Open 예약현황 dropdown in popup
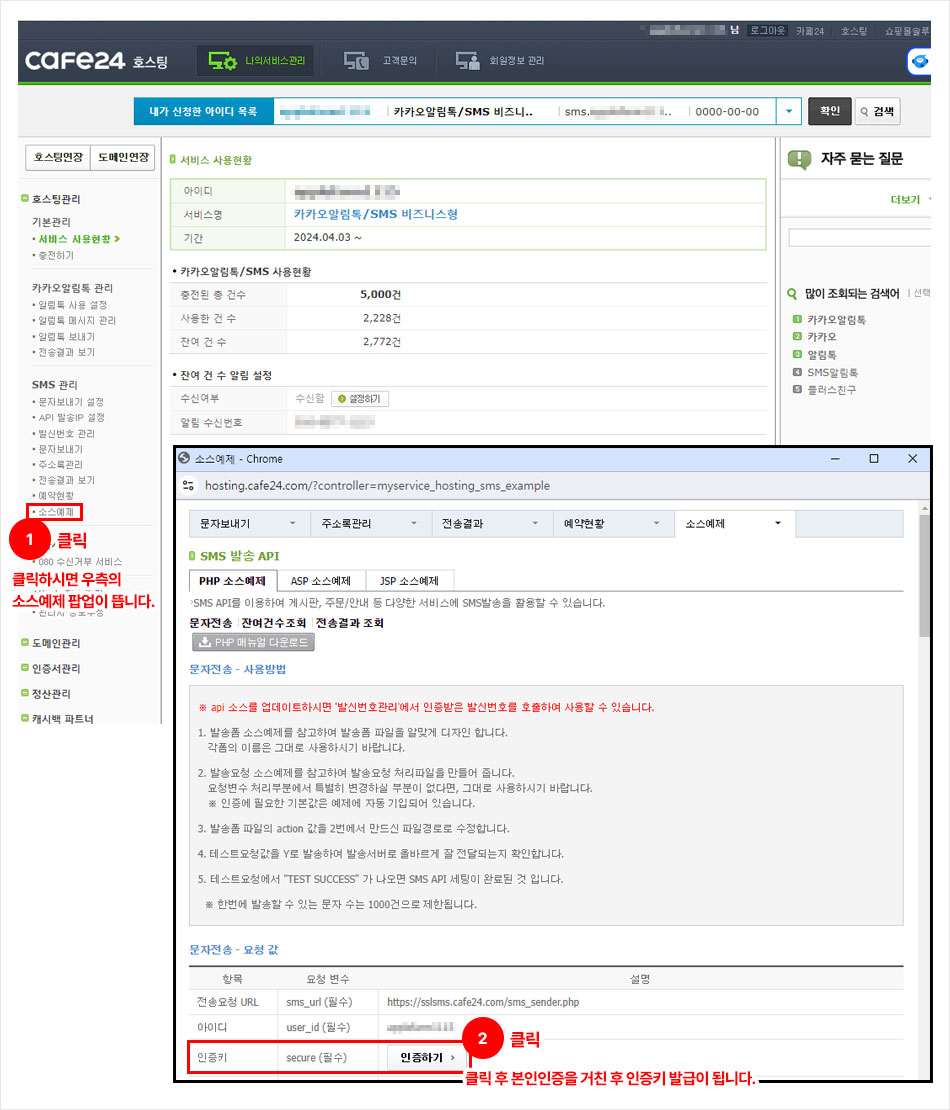 (x=614, y=524)
